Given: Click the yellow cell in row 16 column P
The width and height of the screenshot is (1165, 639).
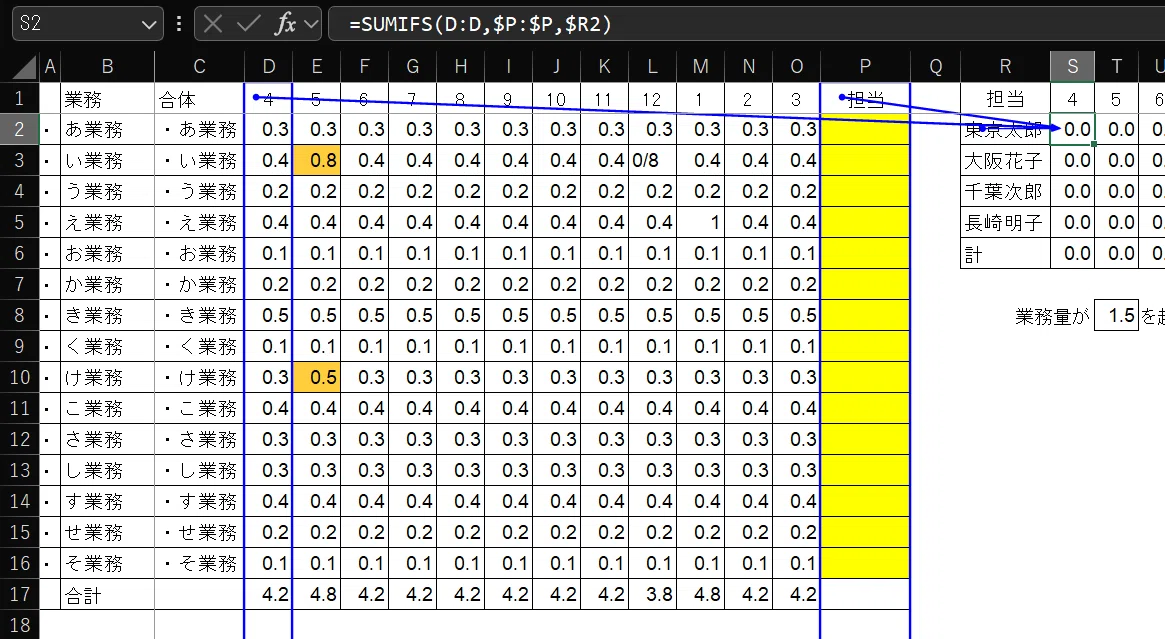Looking at the screenshot, I should point(865,563).
